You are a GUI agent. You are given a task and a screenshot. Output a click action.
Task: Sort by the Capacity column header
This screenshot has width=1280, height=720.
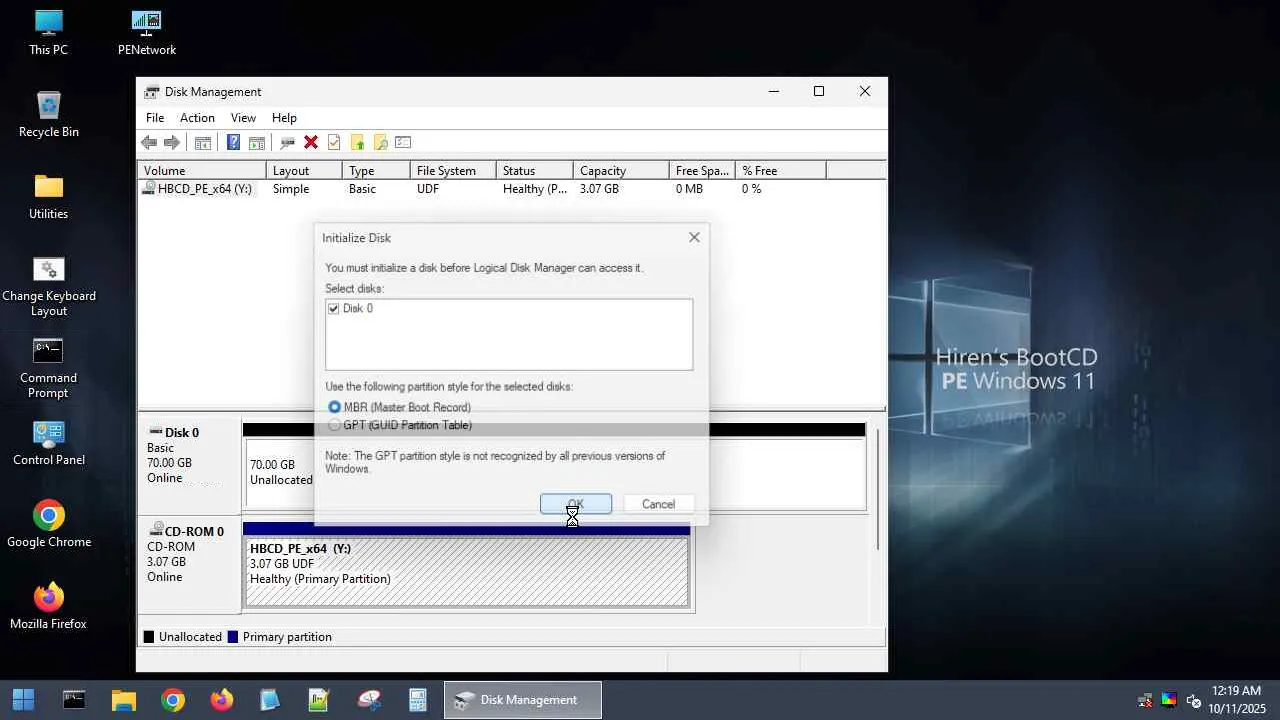(621, 171)
